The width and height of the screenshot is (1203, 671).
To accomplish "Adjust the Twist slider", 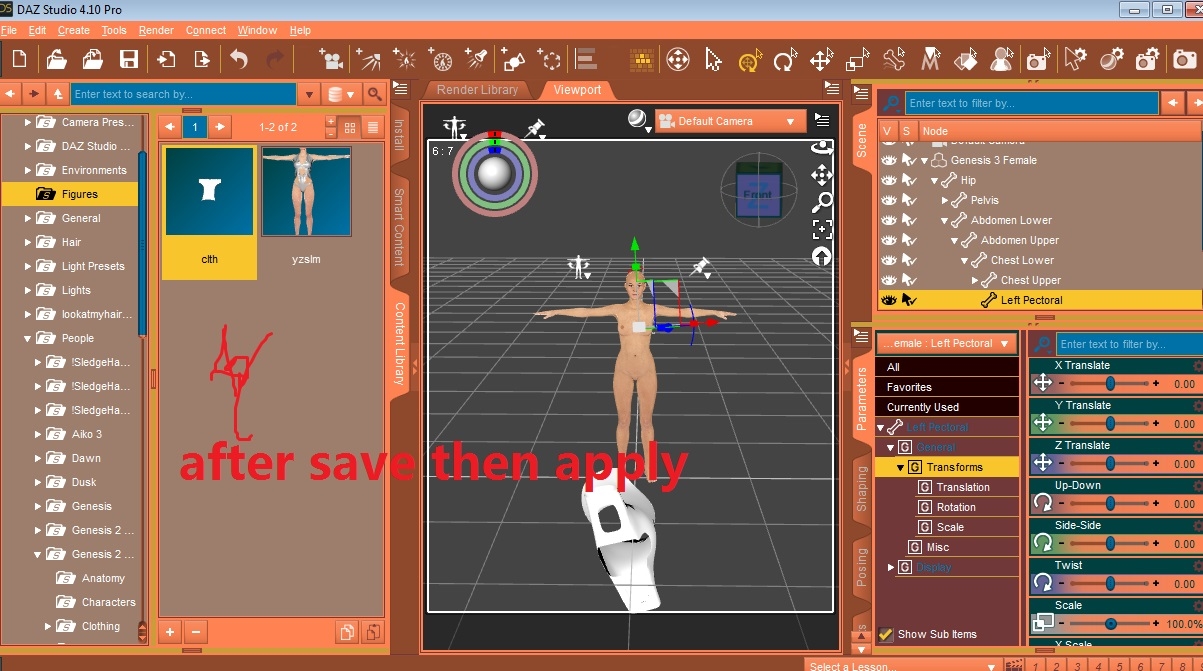I will [1110, 583].
